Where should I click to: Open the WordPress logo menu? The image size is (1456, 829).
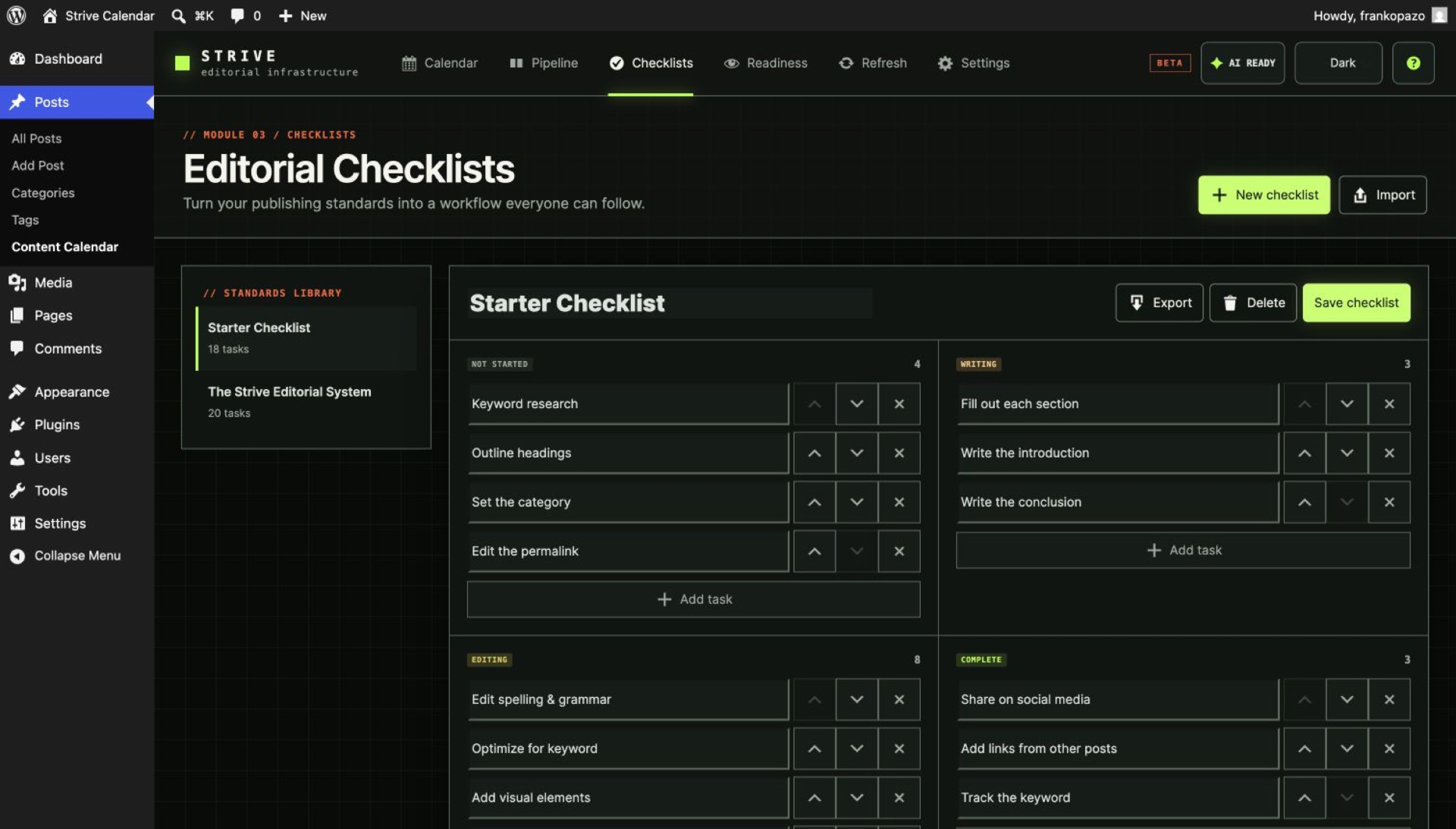point(16,15)
